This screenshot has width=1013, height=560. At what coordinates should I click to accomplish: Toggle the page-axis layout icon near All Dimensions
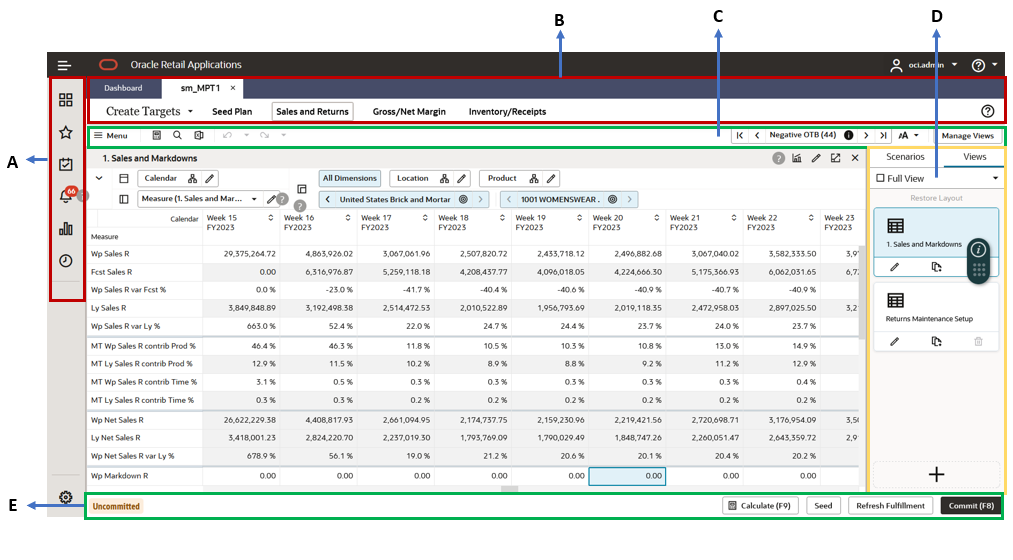coord(302,189)
